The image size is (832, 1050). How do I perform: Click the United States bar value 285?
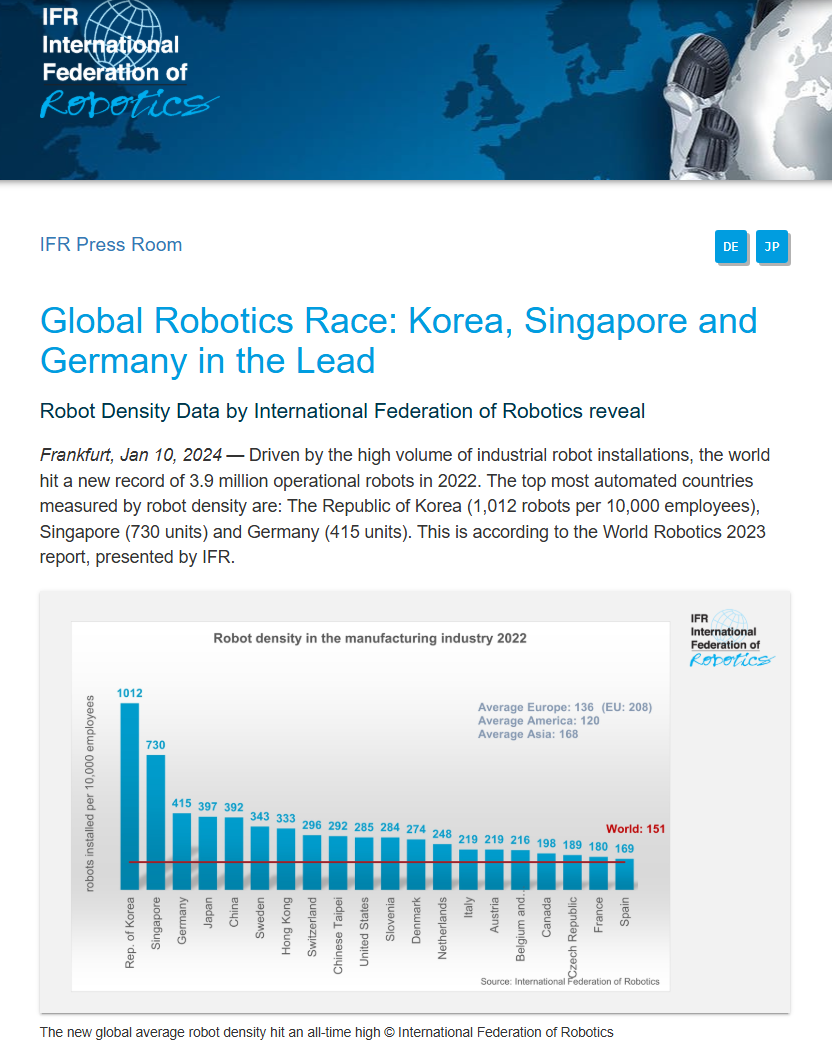[364, 827]
